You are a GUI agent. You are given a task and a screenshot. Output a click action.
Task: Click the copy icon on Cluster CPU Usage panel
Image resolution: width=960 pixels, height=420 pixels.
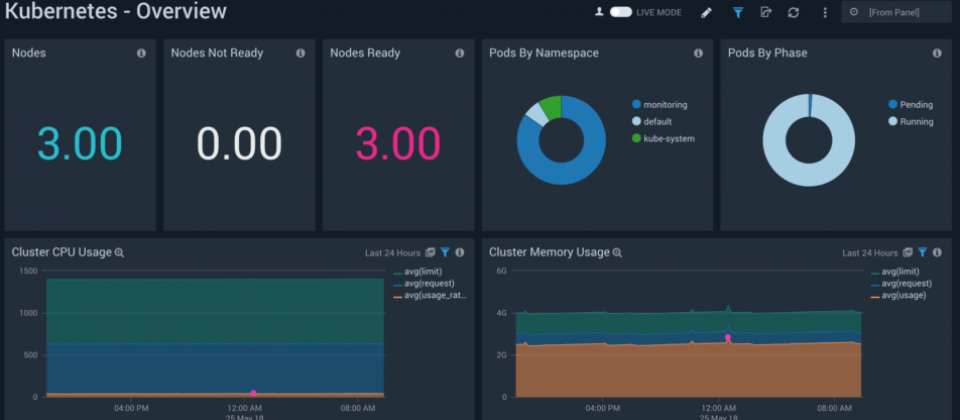coord(430,252)
